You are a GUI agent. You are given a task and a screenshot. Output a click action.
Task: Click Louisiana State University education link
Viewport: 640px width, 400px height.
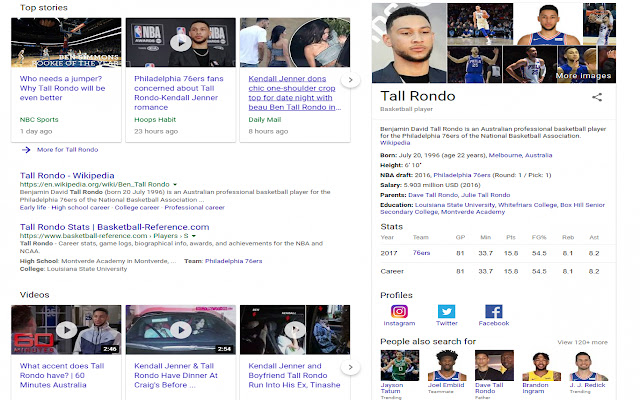455,205
